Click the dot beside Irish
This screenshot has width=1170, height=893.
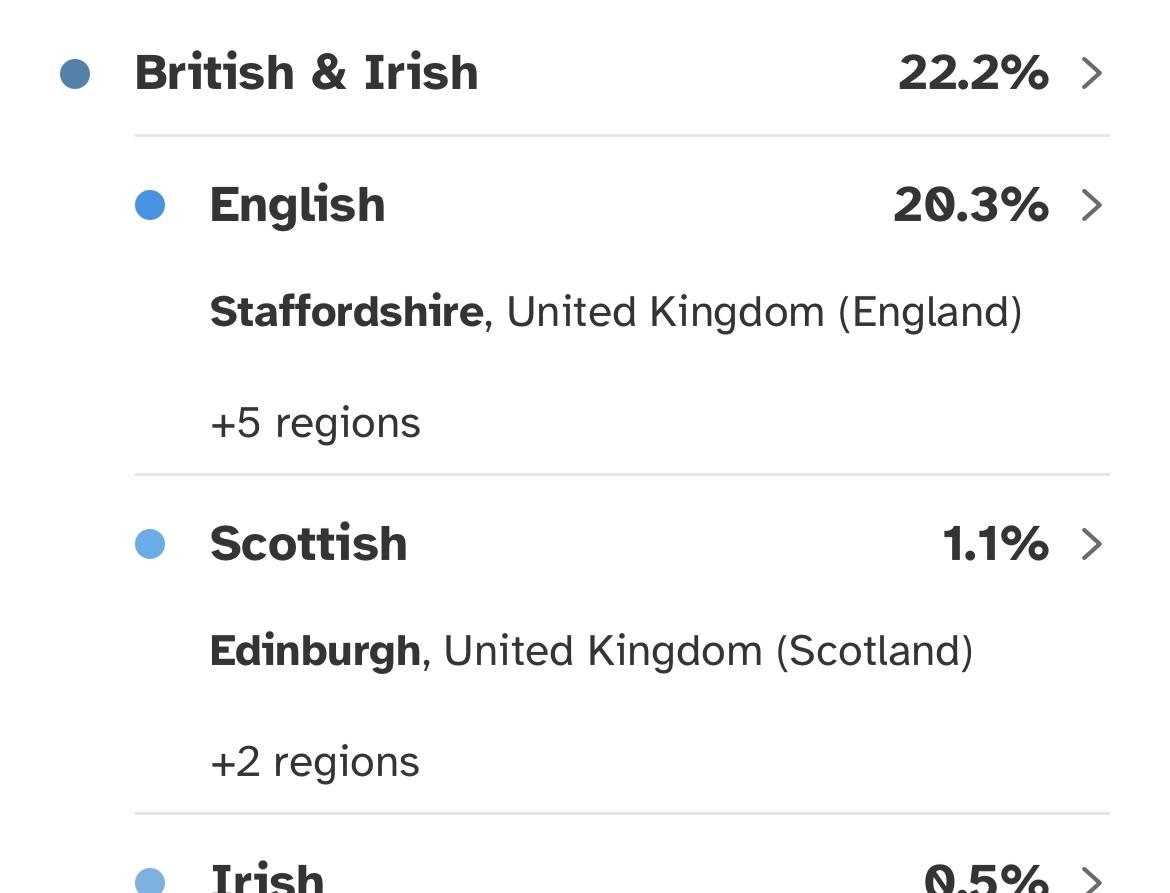(150, 880)
